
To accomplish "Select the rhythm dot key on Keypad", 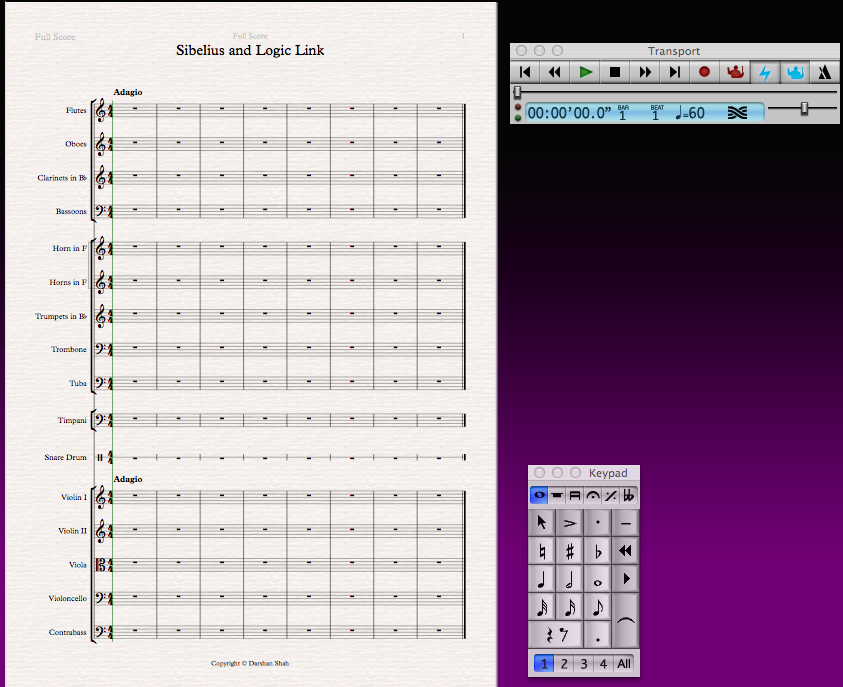I will [598, 635].
